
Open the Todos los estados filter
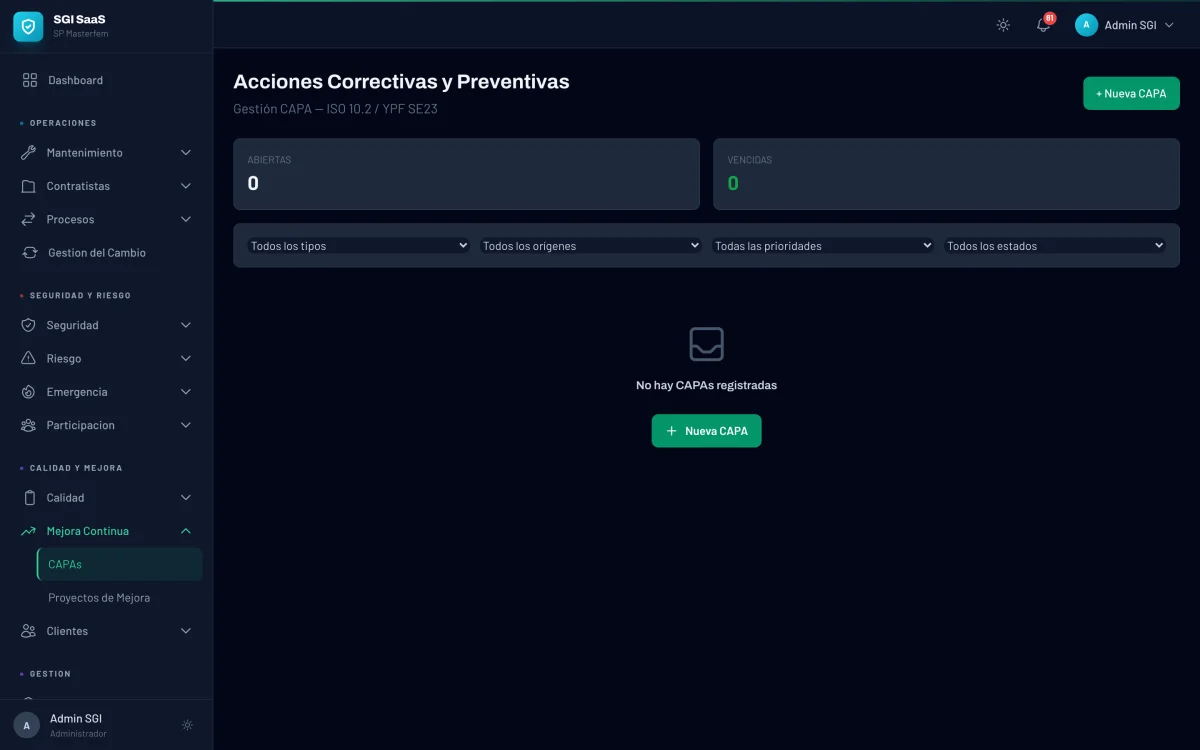coord(1054,245)
